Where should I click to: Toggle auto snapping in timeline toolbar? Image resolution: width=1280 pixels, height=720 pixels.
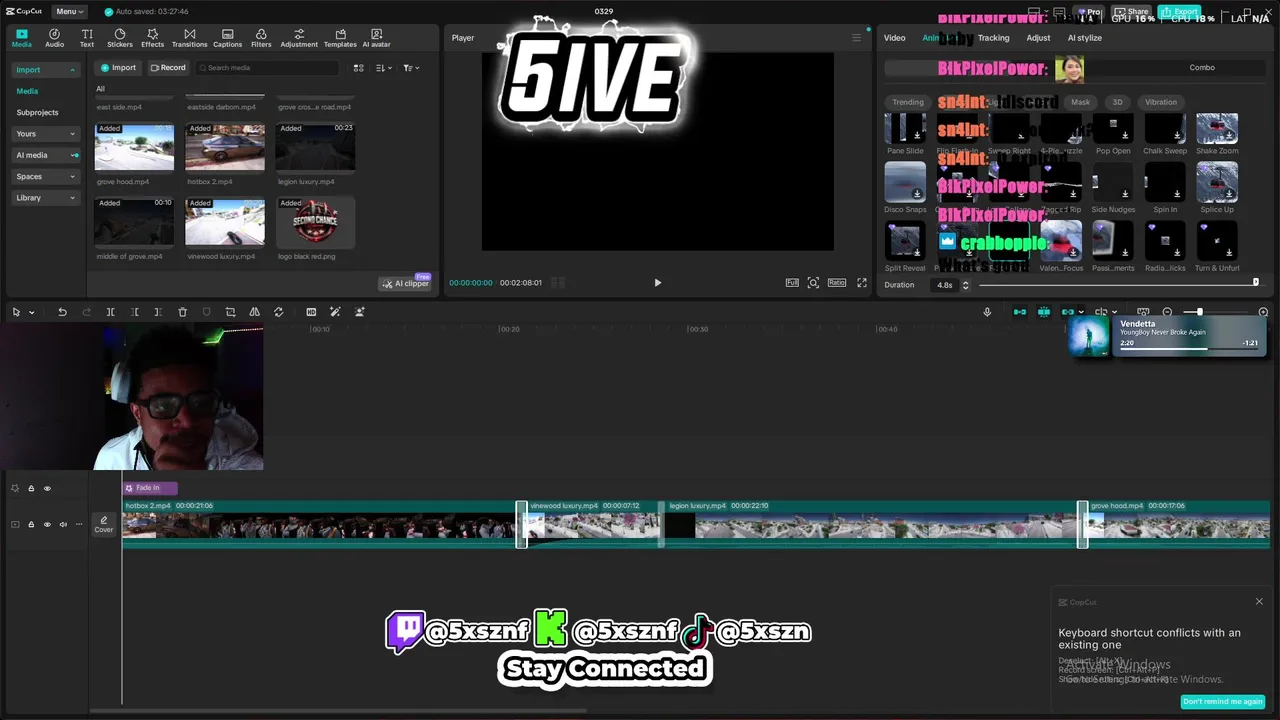click(1044, 312)
